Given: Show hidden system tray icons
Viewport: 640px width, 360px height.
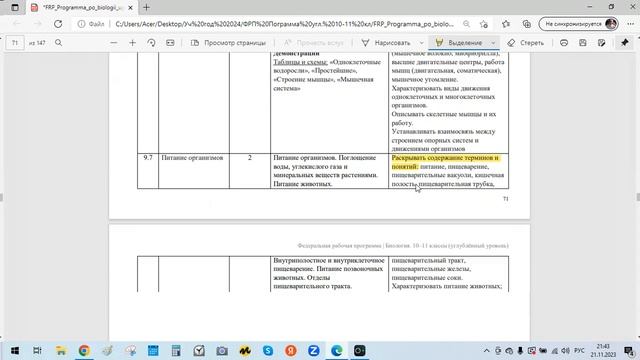Looking at the screenshot, I should coord(487,351).
